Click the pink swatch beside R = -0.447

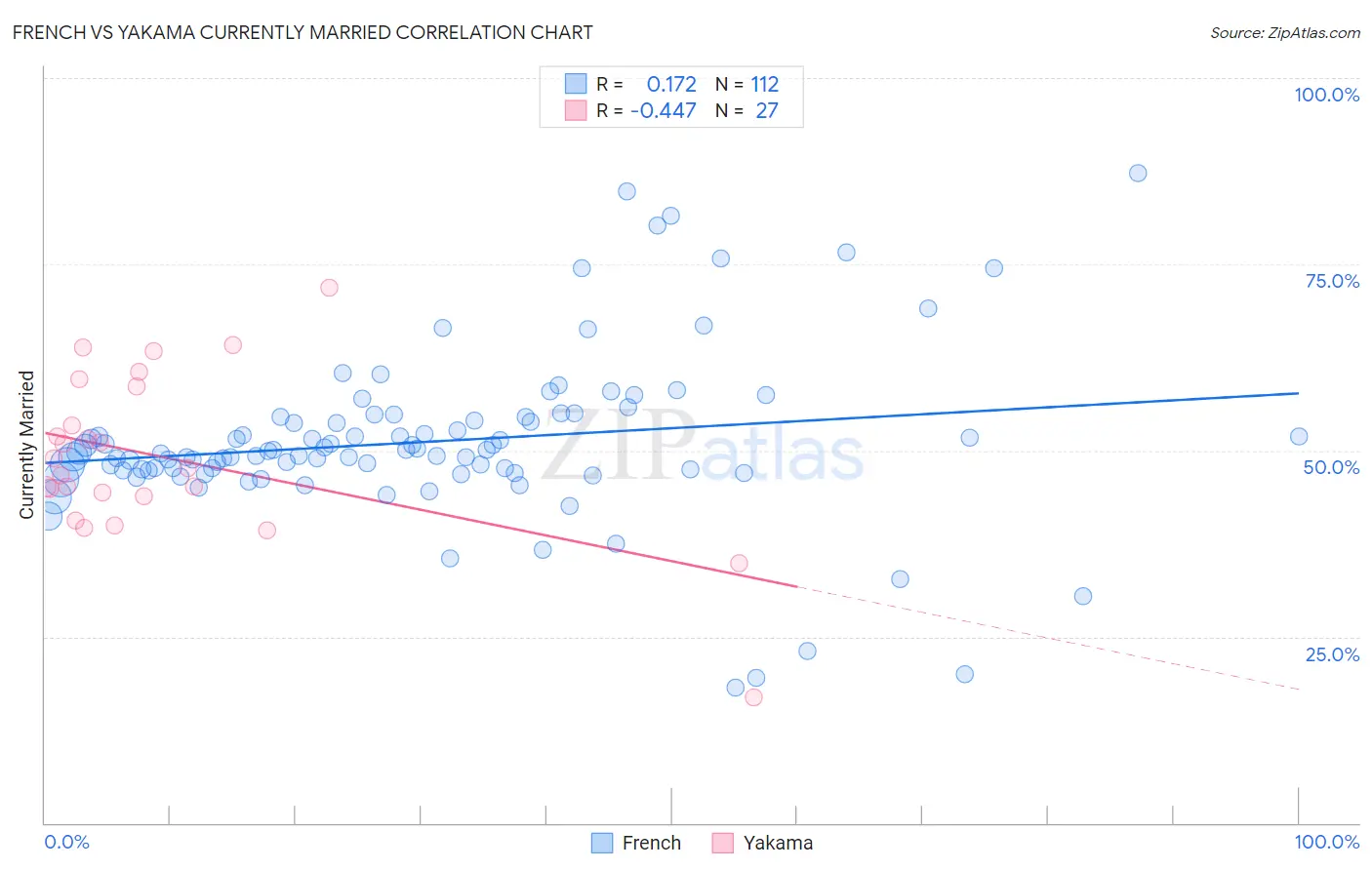pyautogui.click(x=576, y=110)
